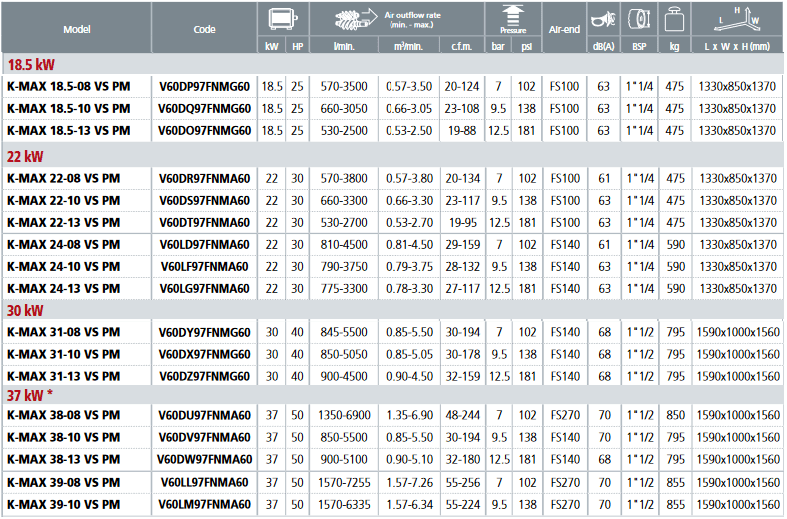This screenshot has height=519, width=787.
Task: Click the noise level horn icon
Action: pos(603,20)
